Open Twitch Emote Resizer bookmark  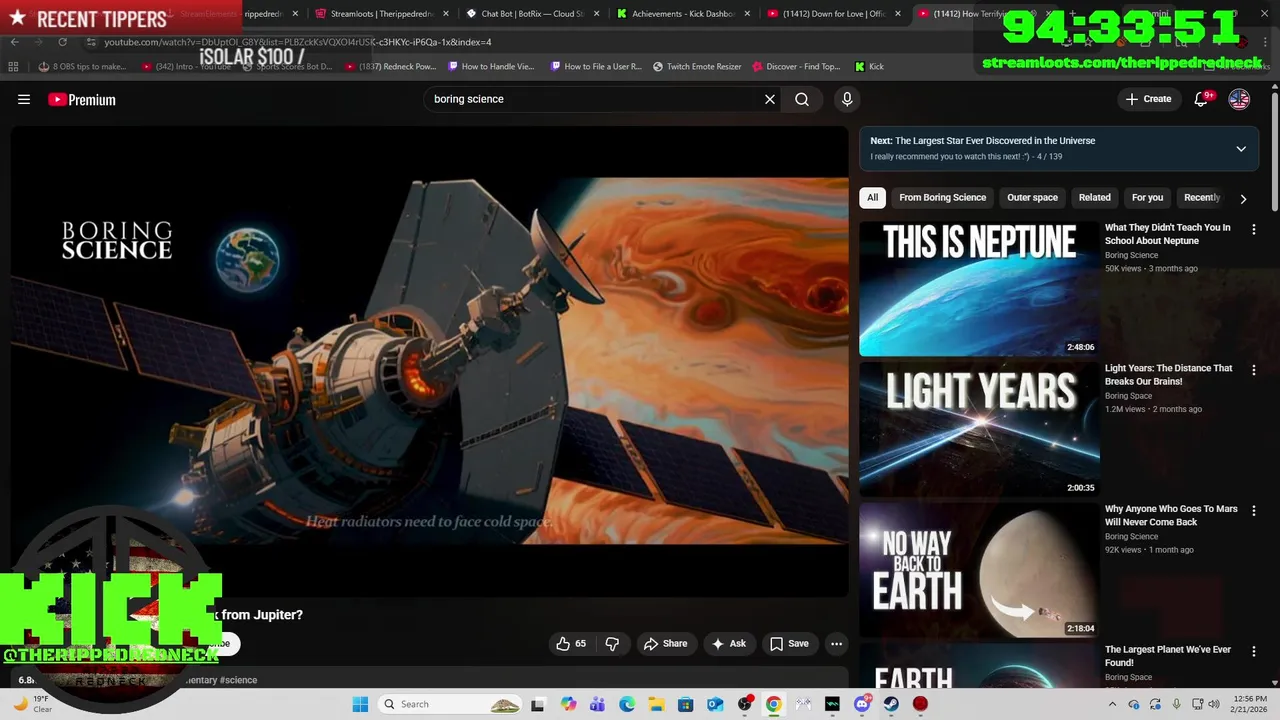coord(697,66)
